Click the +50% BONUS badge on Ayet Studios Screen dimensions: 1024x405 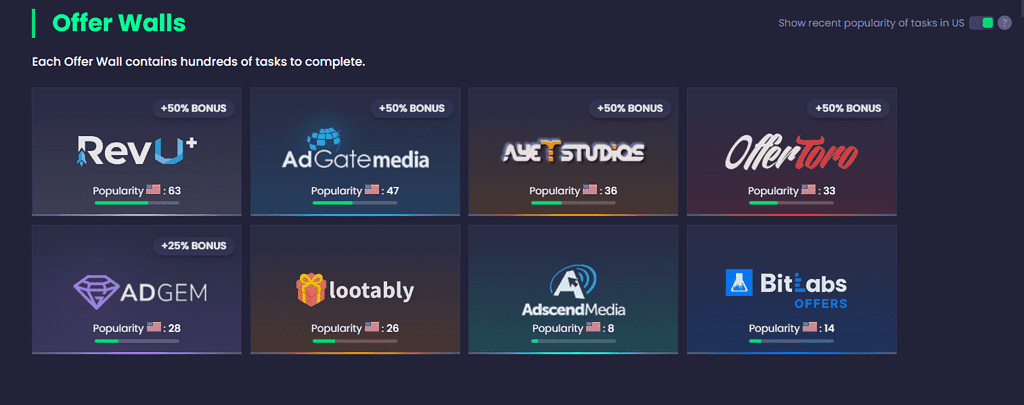pos(630,108)
